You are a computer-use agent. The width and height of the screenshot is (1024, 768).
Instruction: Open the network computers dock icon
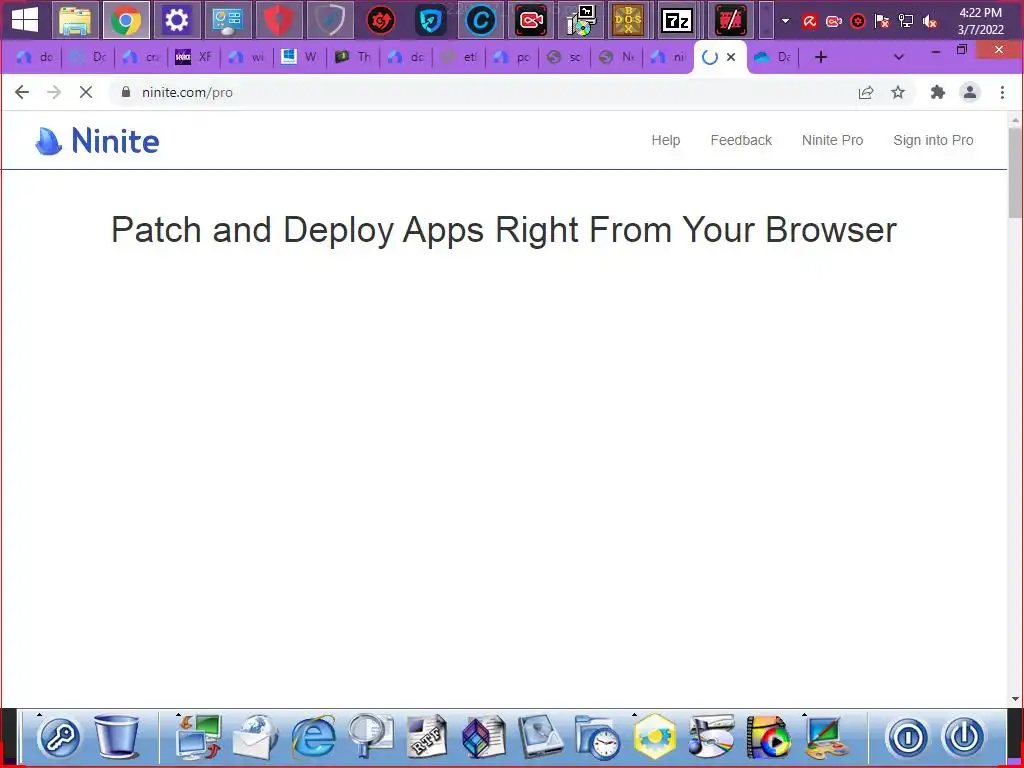(199, 736)
